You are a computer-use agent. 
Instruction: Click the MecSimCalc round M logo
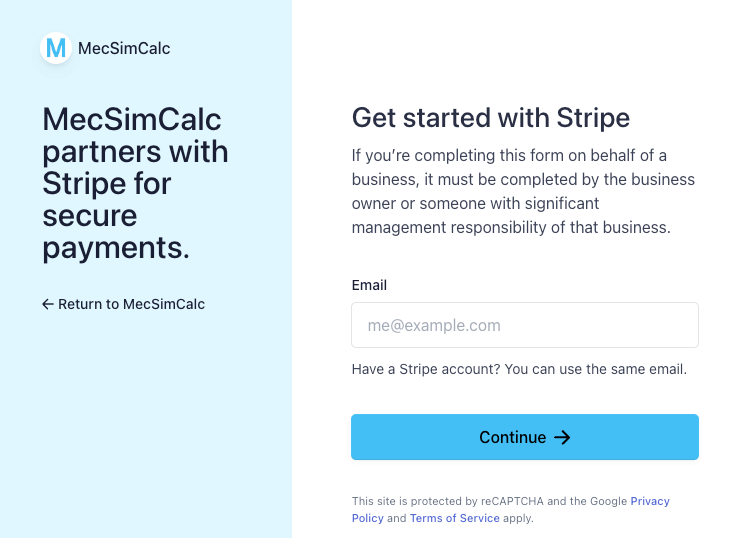click(x=56, y=48)
